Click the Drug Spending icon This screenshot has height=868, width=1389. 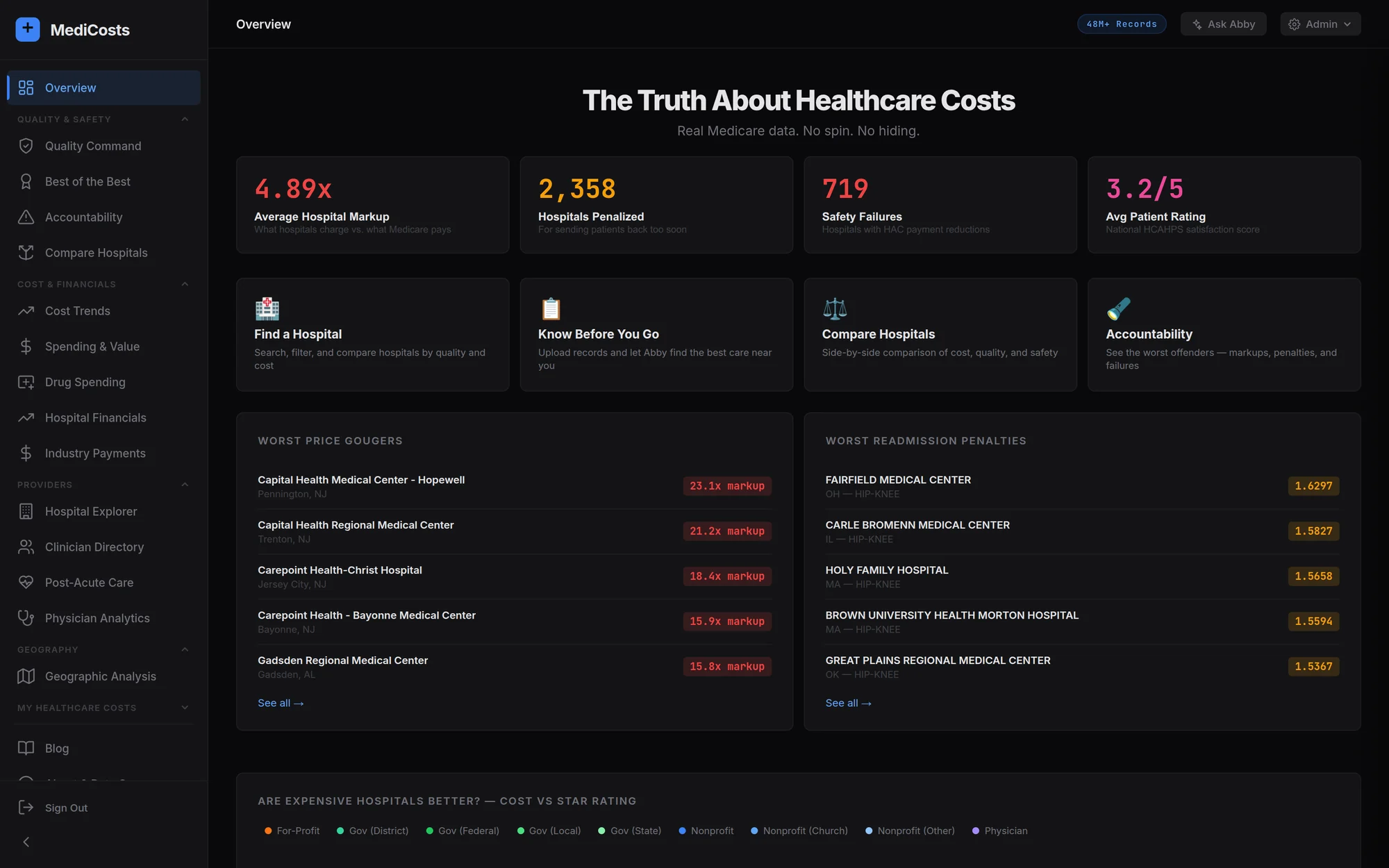pyautogui.click(x=26, y=382)
